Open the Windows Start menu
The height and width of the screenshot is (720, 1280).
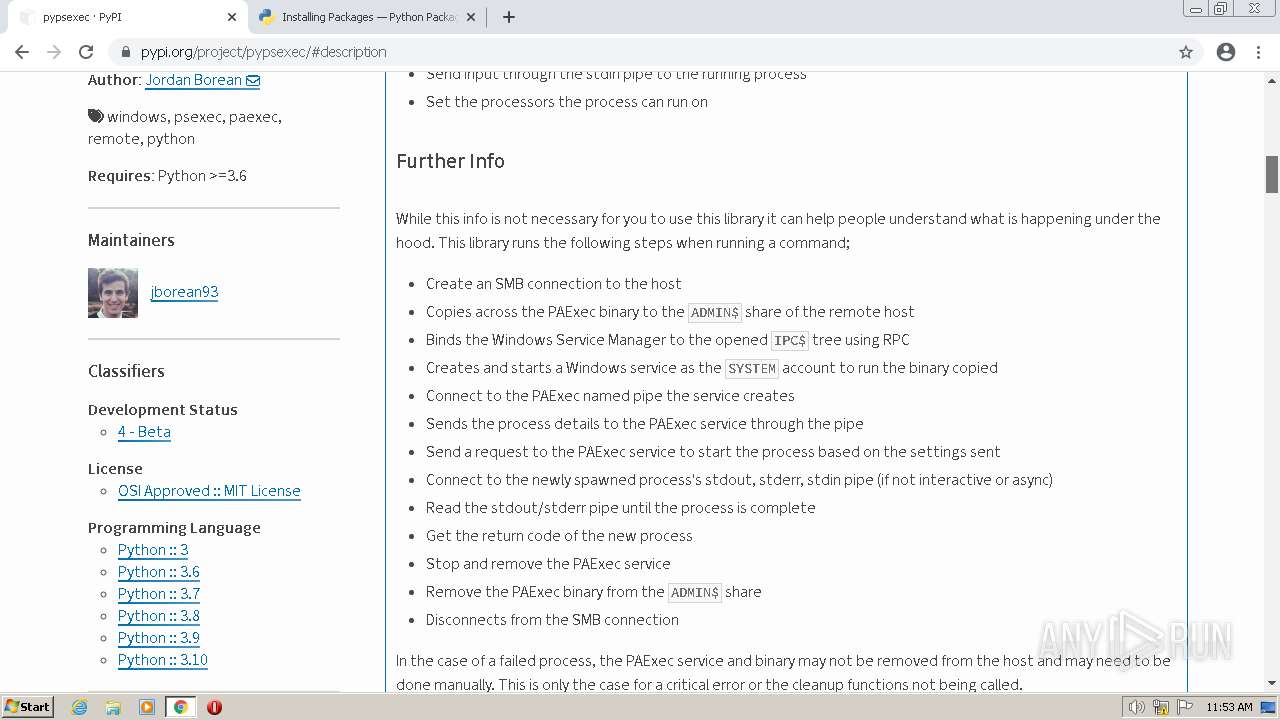[27, 706]
